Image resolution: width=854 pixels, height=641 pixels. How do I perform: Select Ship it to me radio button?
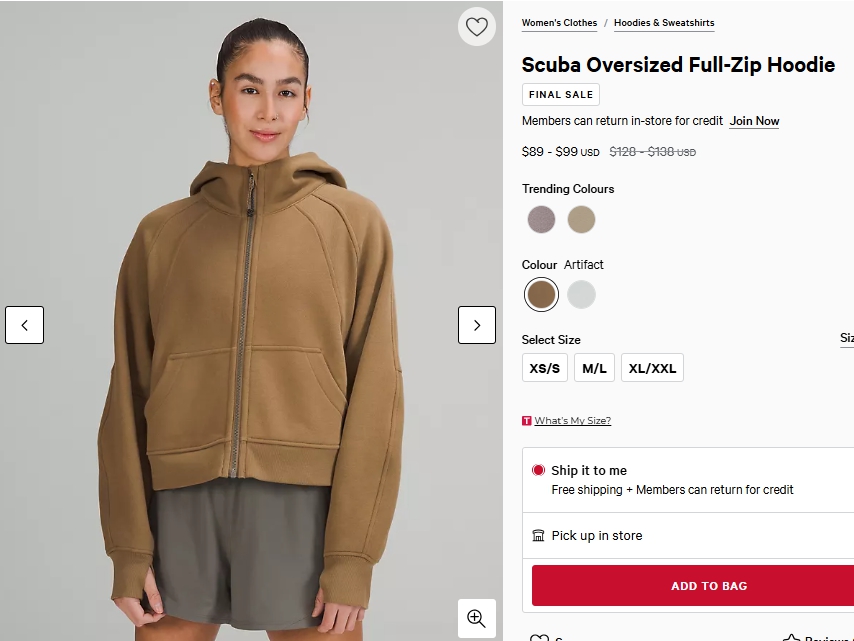tap(538, 470)
